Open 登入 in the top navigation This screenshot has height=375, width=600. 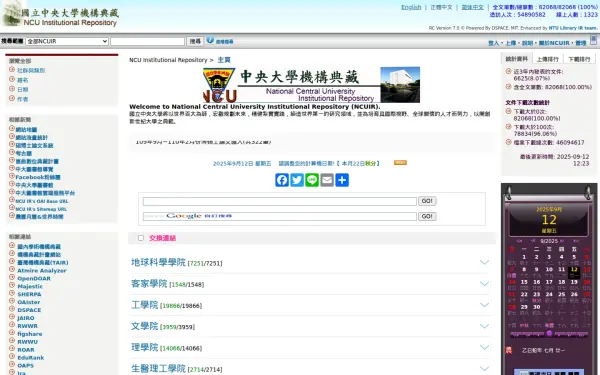pos(494,43)
